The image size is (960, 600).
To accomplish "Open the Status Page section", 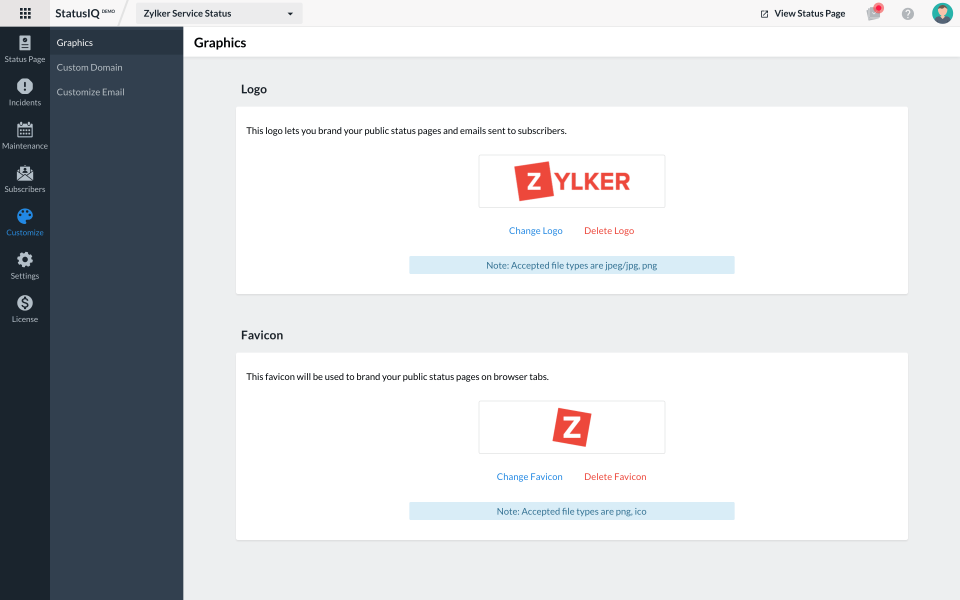I will pyautogui.click(x=24, y=45).
